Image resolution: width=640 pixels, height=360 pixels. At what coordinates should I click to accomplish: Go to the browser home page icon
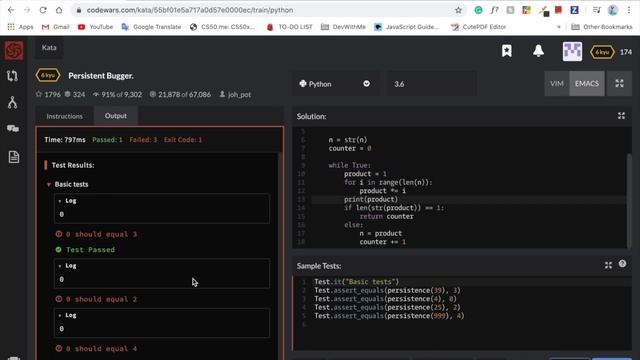[x=59, y=10]
